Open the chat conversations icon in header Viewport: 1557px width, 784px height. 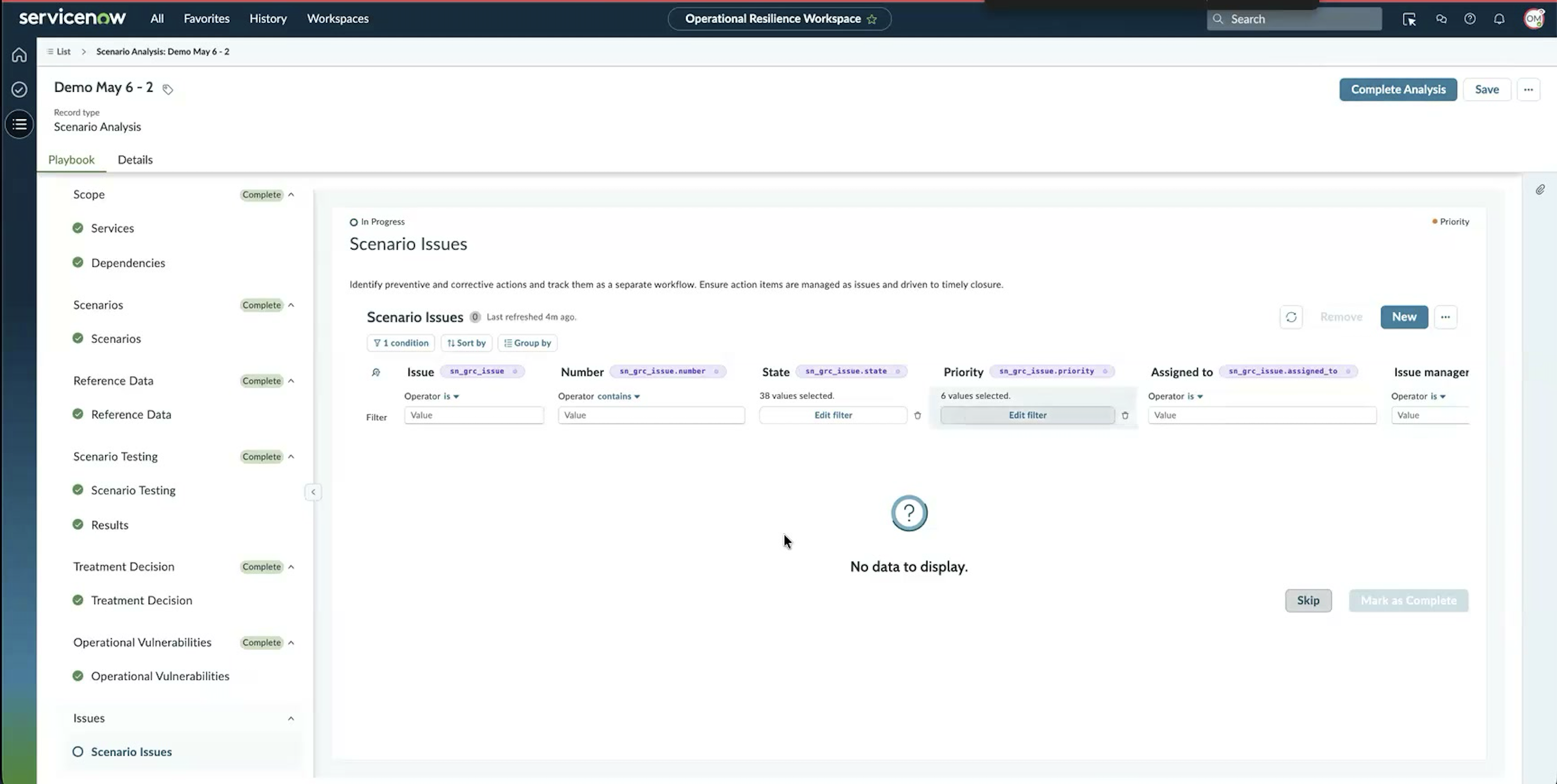[1441, 19]
